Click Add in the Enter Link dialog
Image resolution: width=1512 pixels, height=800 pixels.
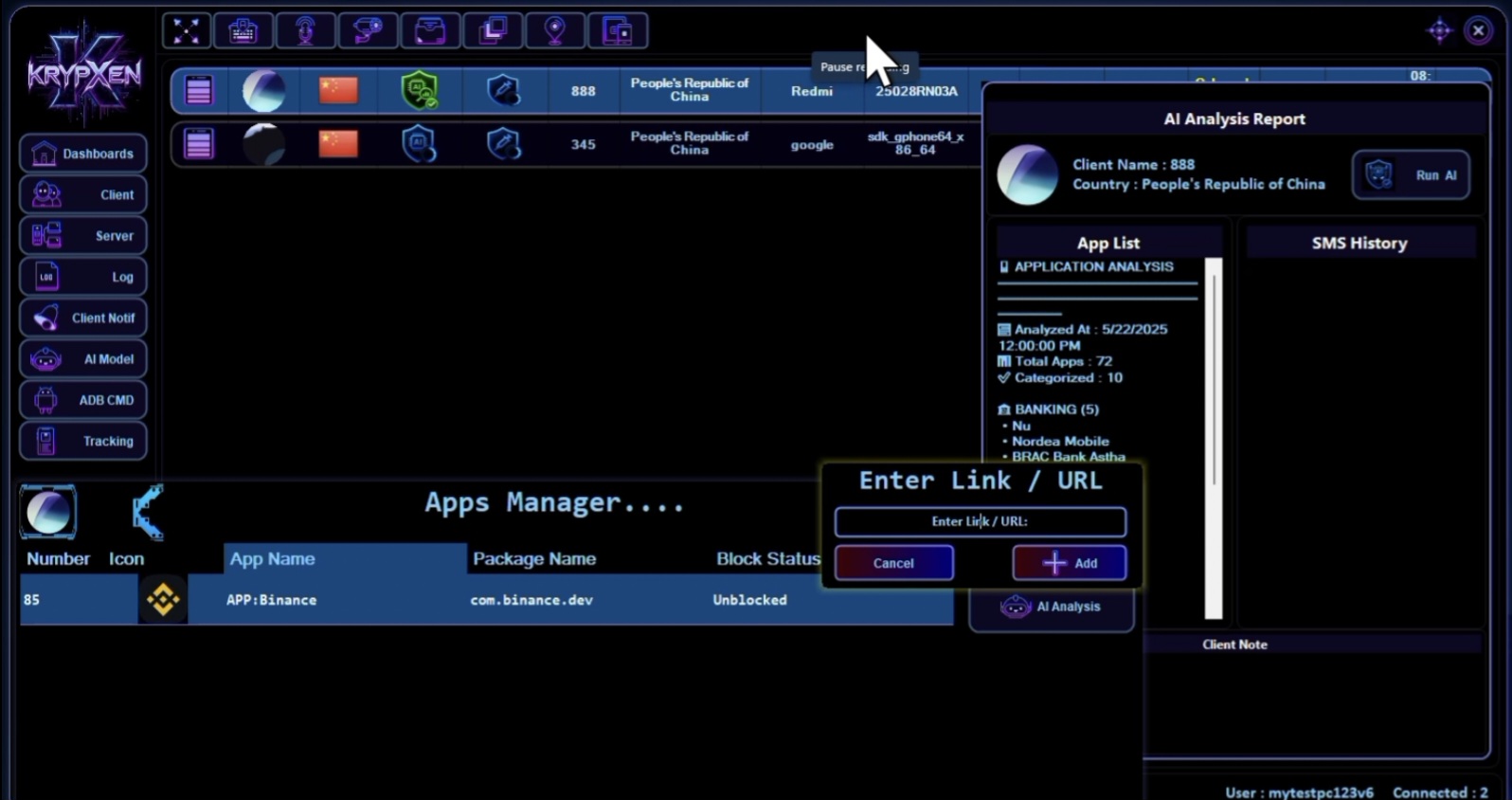click(x=1070, y=563)
